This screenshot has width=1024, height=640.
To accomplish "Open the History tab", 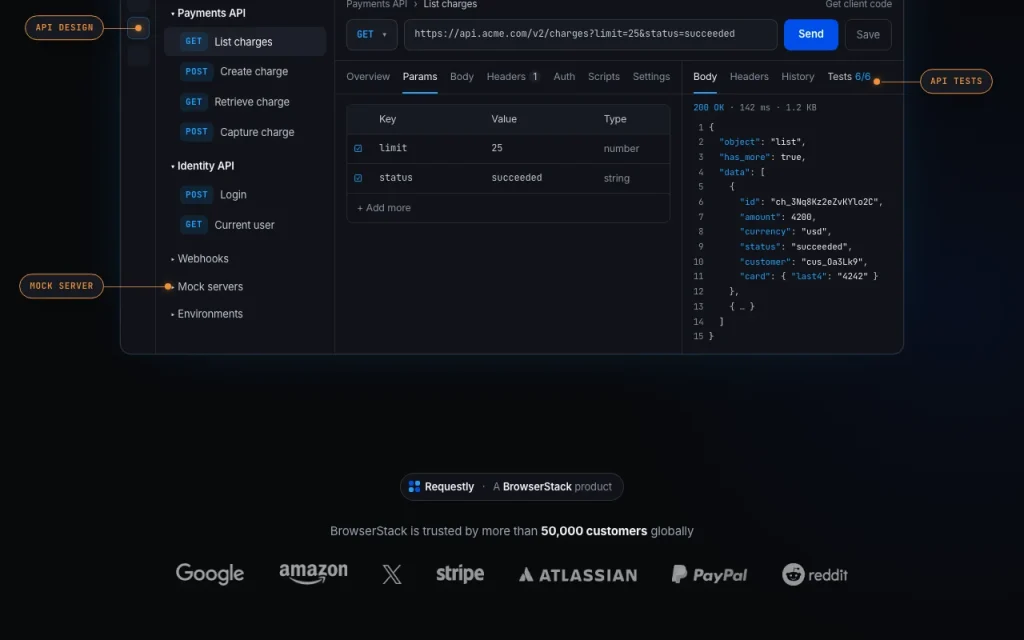I will point(797,76).
